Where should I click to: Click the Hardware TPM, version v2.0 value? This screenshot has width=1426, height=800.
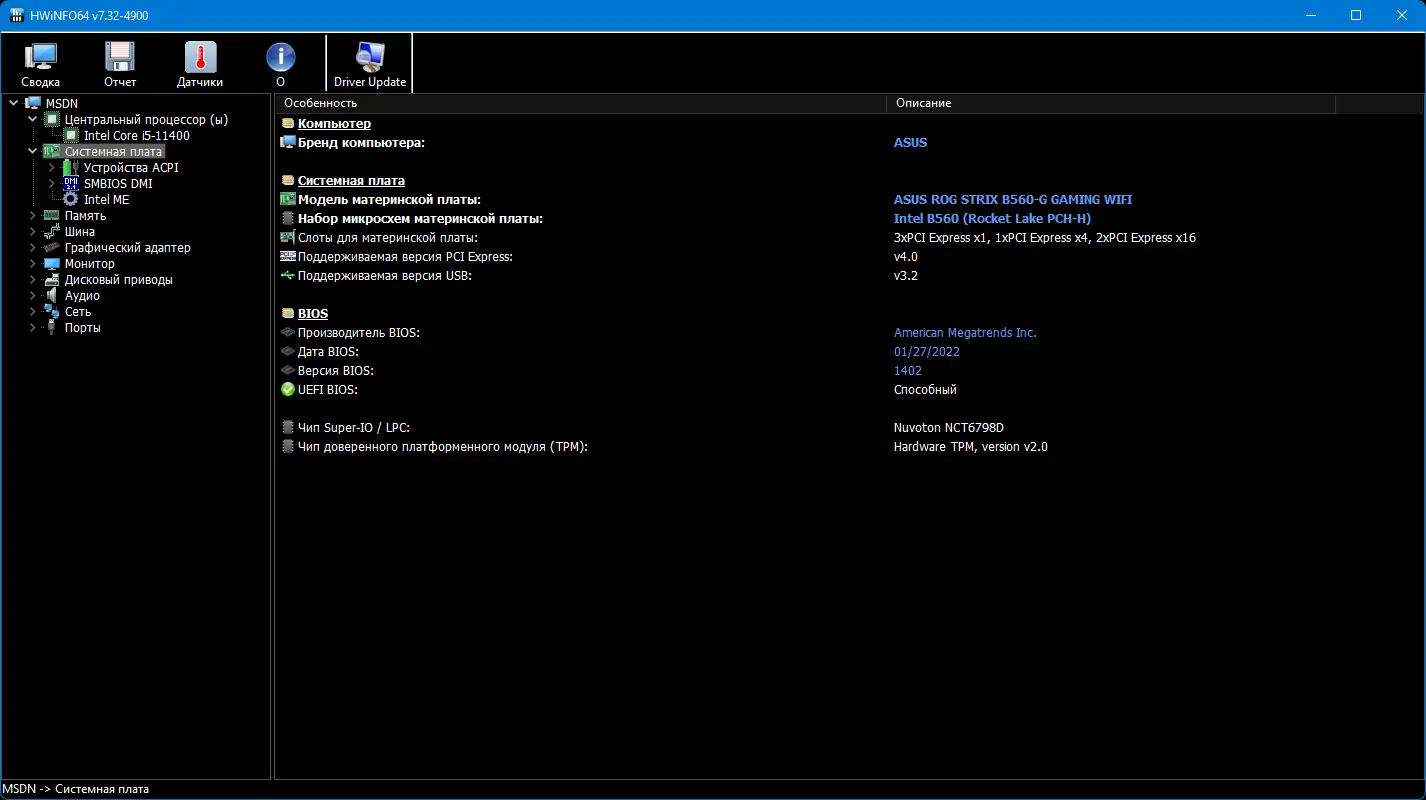(970, 446)
